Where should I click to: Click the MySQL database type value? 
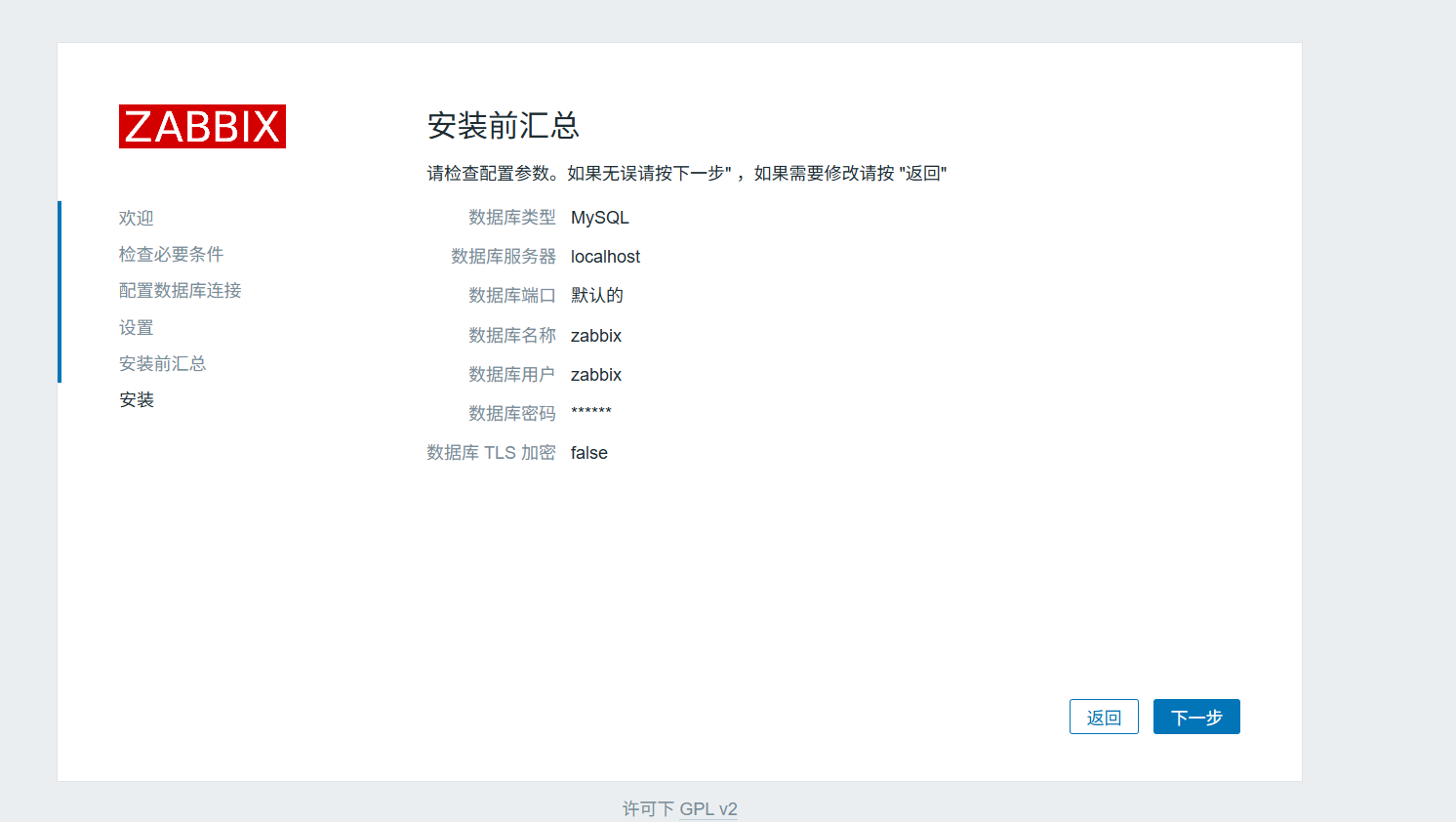tap(600, 218)
